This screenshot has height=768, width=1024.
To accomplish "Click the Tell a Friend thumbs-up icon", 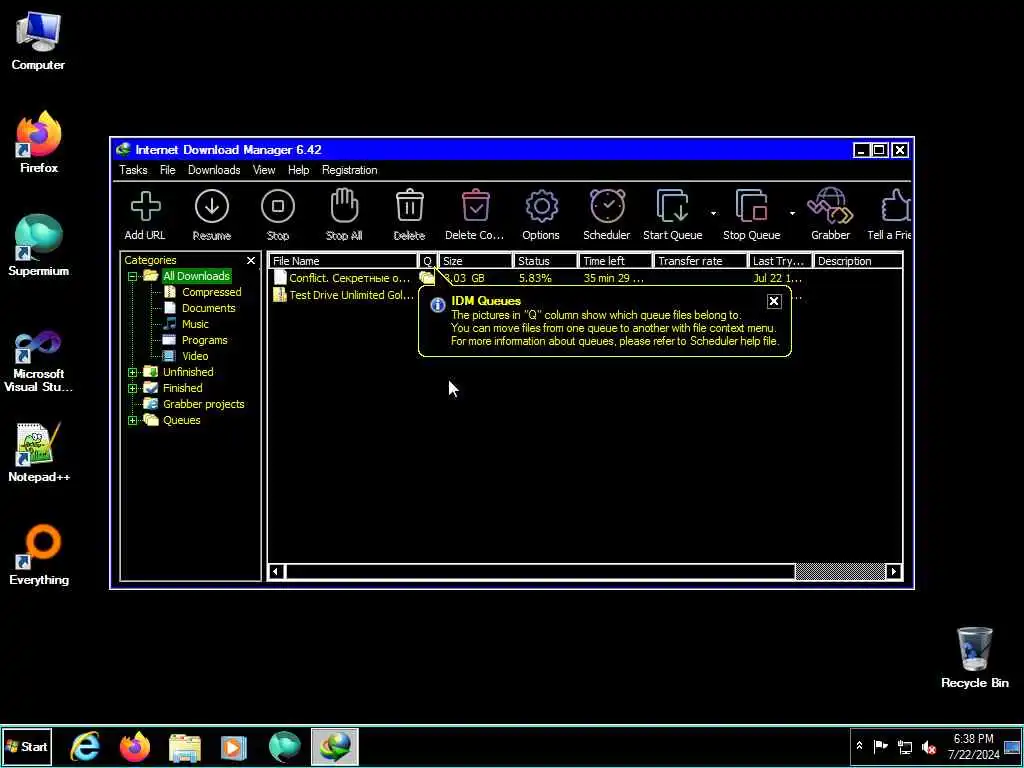I will (x=895, y=206).
